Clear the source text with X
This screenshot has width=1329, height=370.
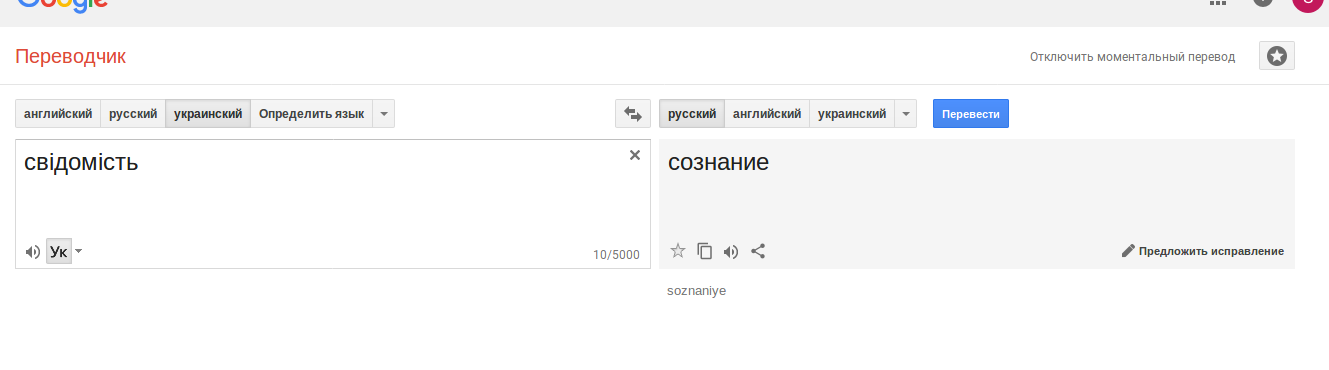coord(635,155)
